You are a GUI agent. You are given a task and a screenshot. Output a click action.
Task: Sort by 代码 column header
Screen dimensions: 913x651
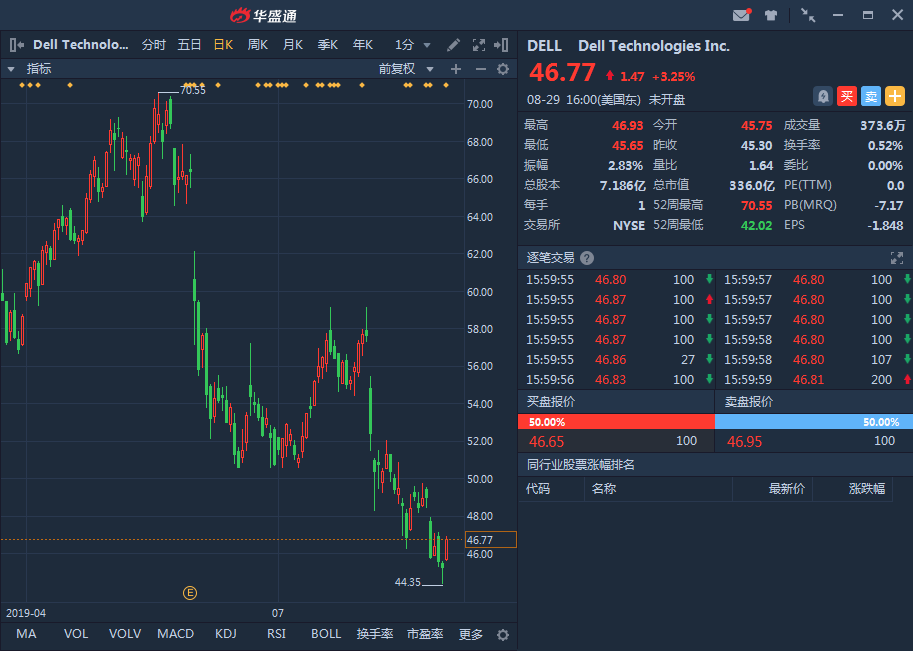(x=537, y=489)
